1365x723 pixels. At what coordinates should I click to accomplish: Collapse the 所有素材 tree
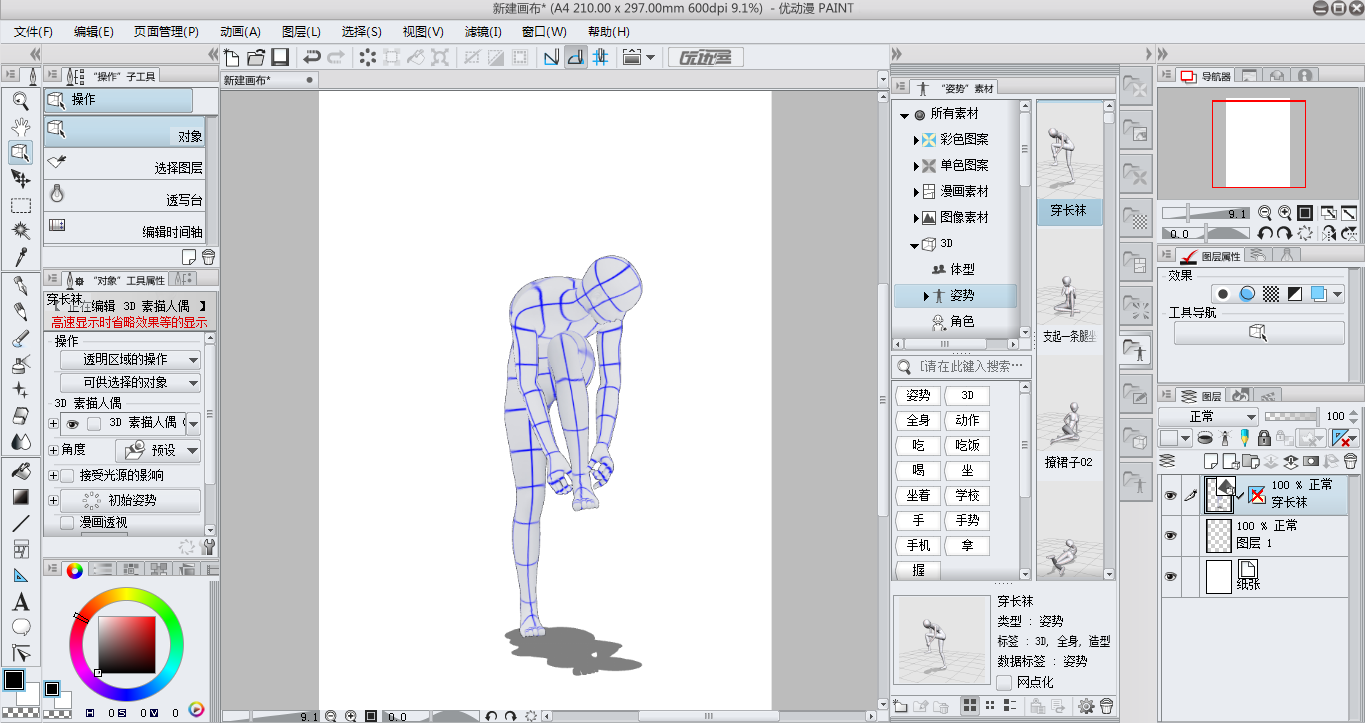pos(904,115)
